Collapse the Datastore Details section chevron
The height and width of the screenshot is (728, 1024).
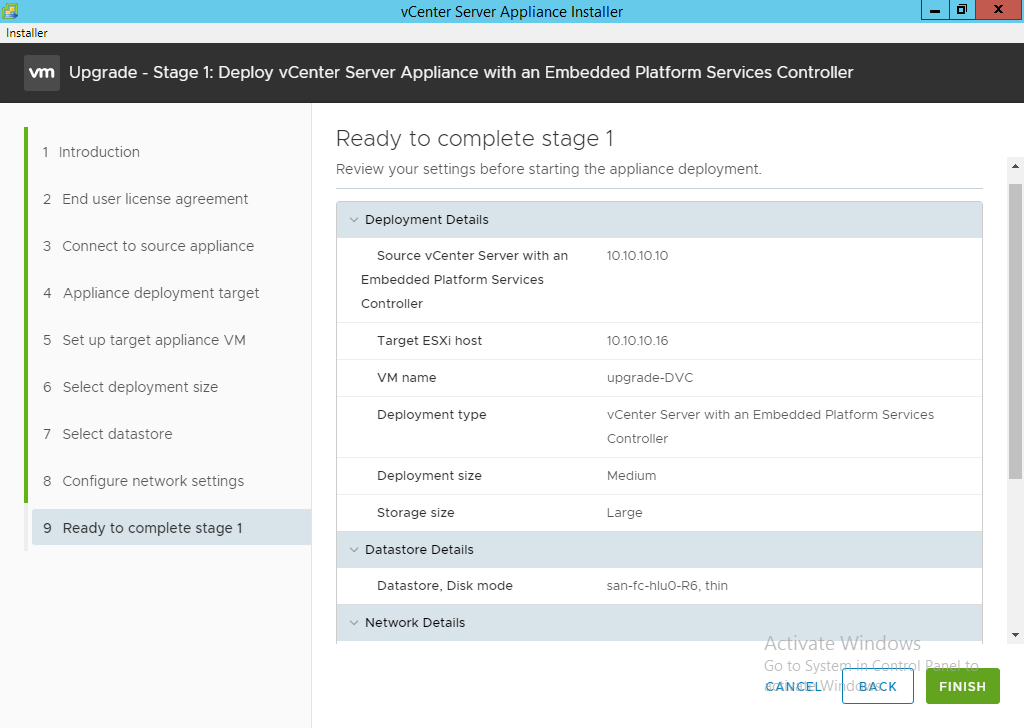click(354, 550)
